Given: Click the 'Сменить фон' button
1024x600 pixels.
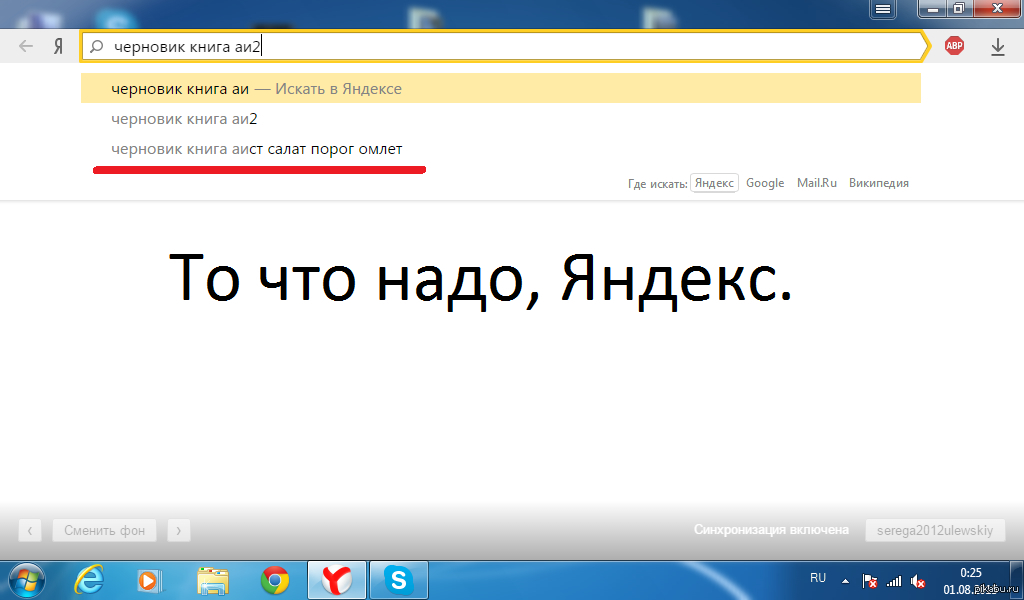Looking at the screenshot, I should (105, 530).
